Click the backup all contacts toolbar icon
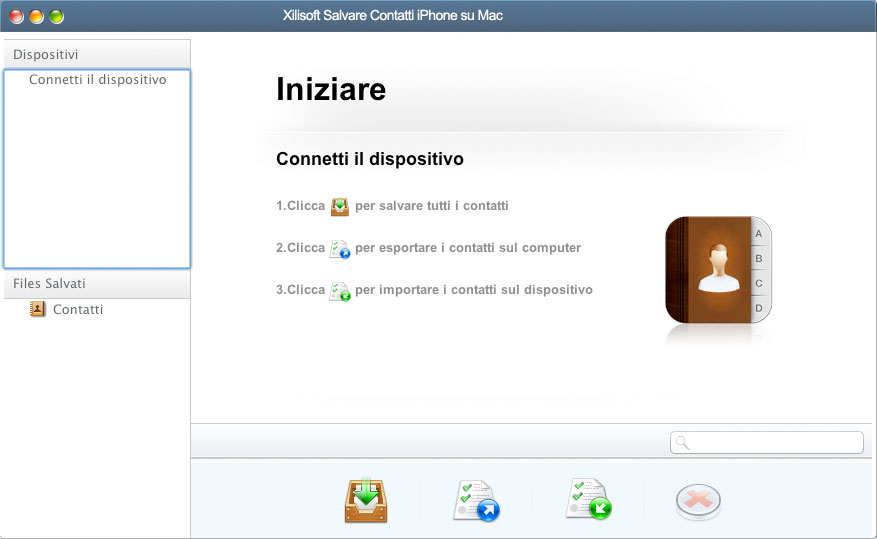 point(366,500)
